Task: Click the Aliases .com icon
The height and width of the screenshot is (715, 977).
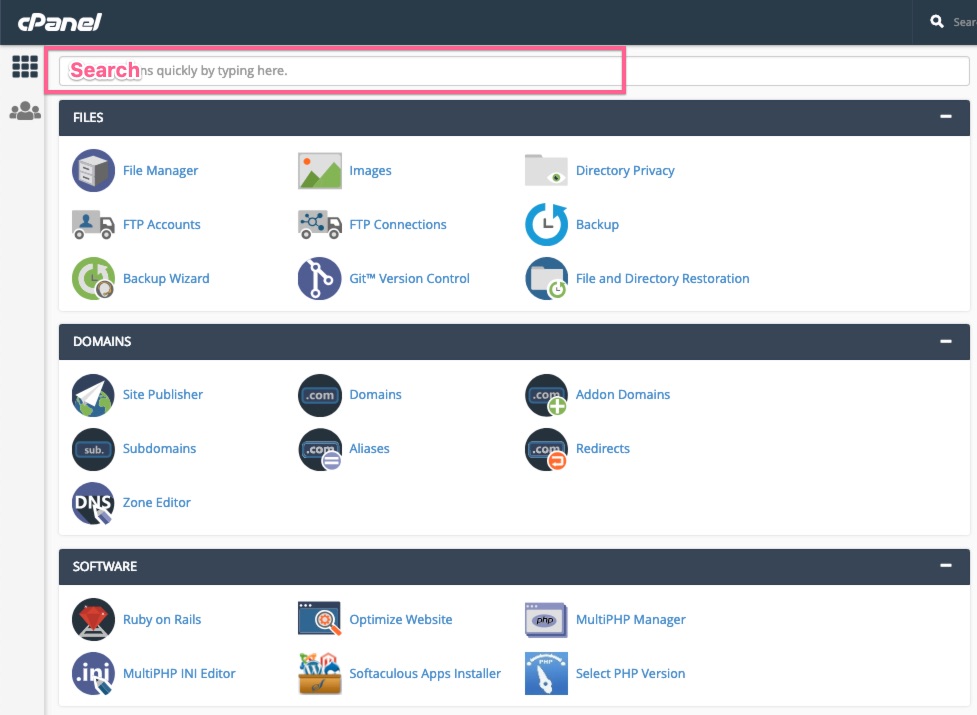Action: click(x=320, y=449)
